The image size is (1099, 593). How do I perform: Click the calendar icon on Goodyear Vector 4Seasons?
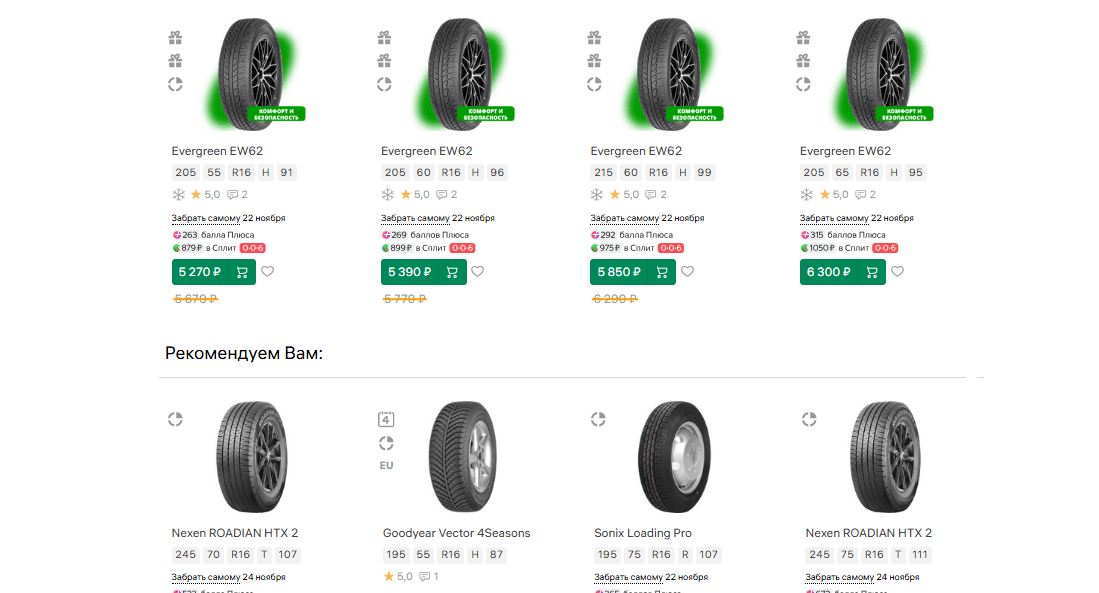pos(386,419)
